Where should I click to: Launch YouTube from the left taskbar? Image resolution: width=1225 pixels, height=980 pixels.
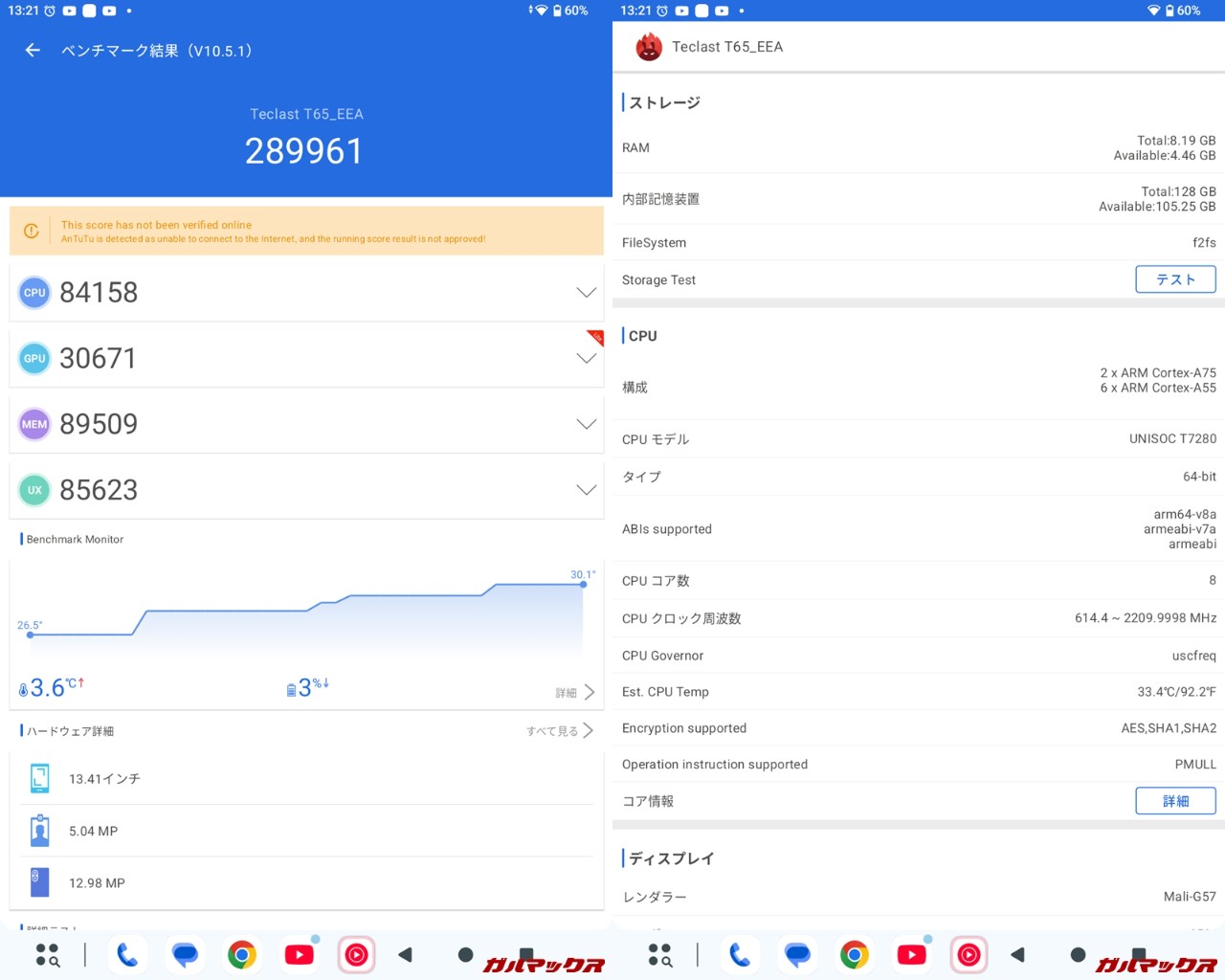tap(300, 954)
